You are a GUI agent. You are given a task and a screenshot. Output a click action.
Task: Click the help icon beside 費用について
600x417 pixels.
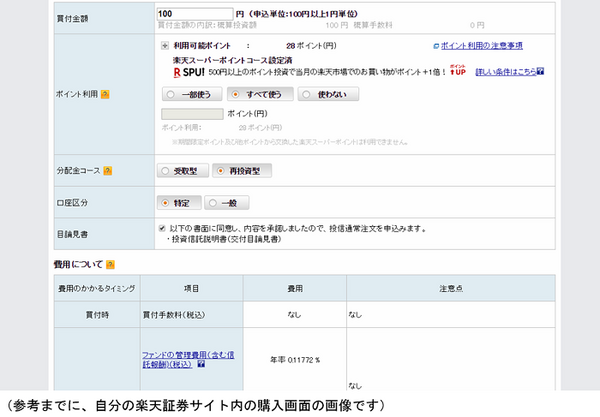pyautogui.click(x=110, y=264)
